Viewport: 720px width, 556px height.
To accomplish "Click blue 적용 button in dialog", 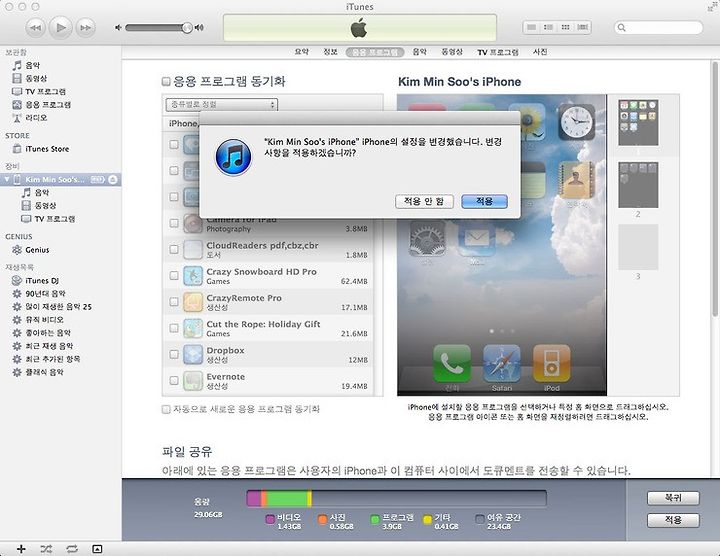I will point(484,201).
